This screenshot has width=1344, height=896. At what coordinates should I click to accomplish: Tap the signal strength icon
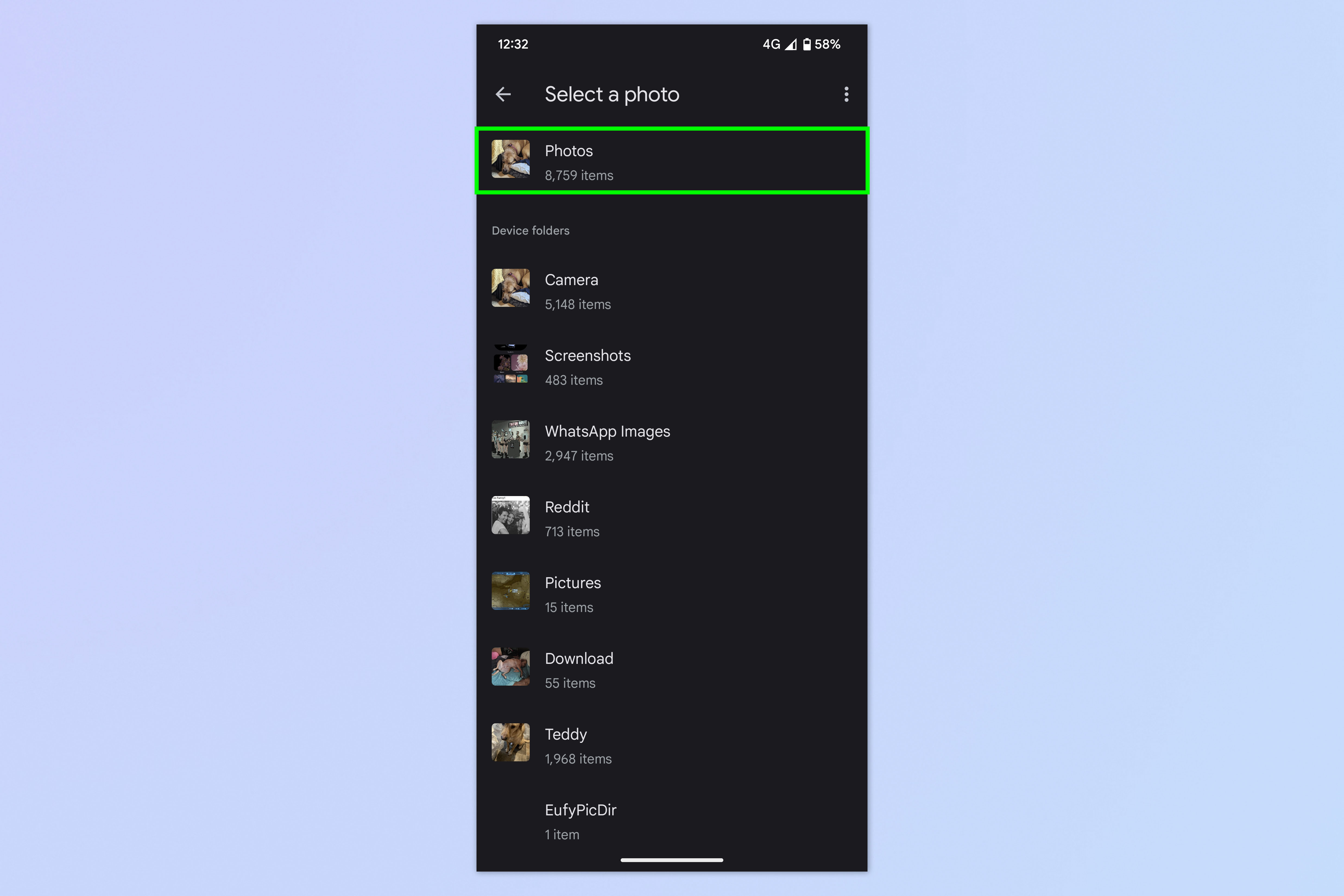coord(790,45)
